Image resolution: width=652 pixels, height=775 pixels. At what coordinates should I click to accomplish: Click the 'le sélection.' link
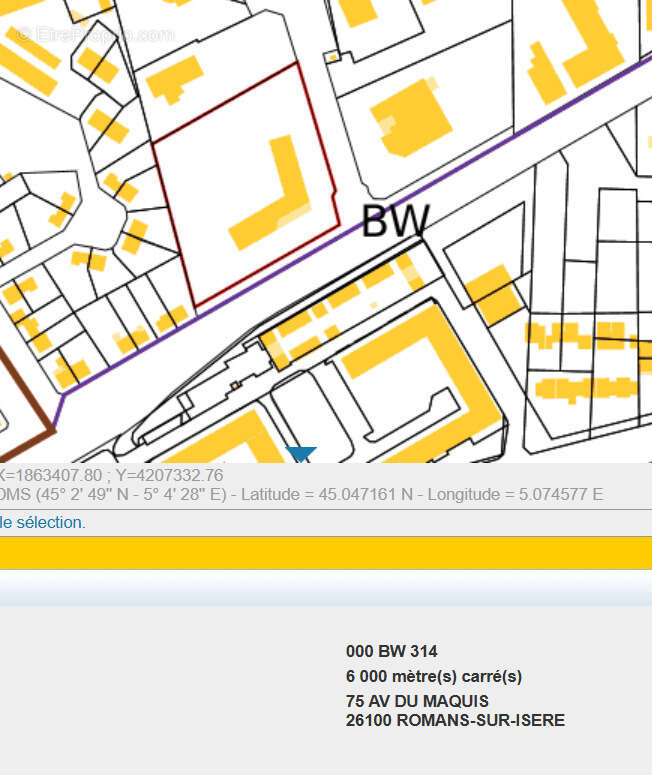coord(43,522)
